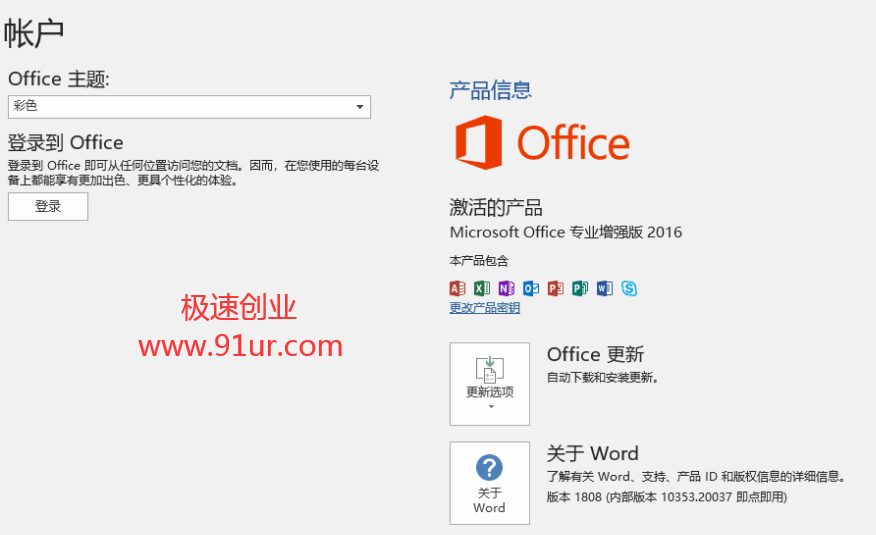Click the Publisher app icon
This screenshot has height=535, width=876.
[580, 288]
